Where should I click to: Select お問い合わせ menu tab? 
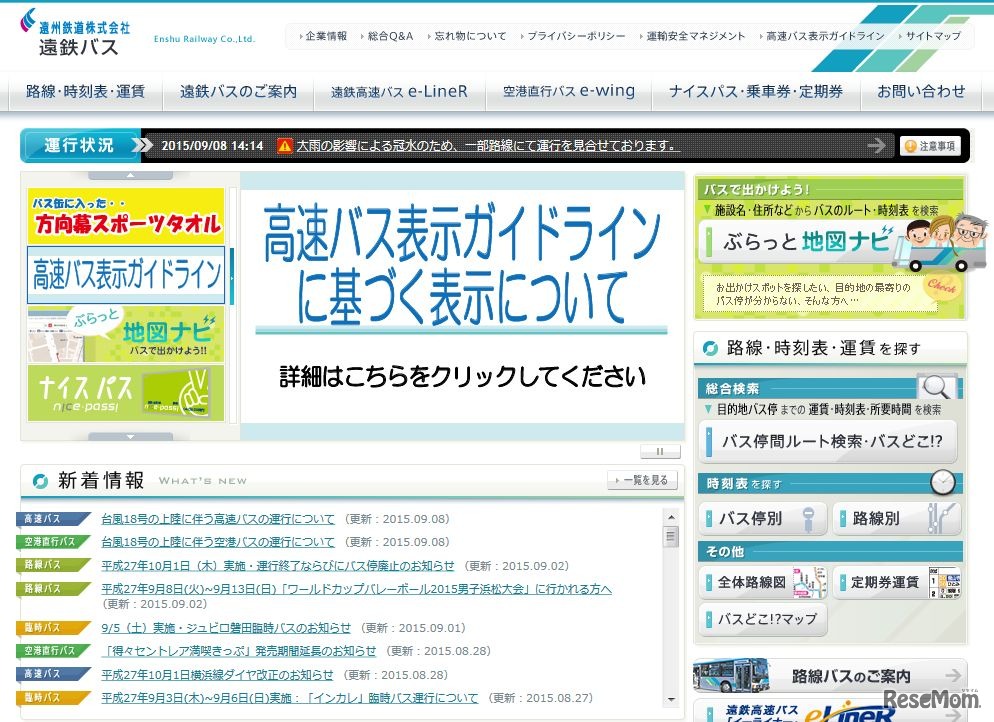[920, 91]
